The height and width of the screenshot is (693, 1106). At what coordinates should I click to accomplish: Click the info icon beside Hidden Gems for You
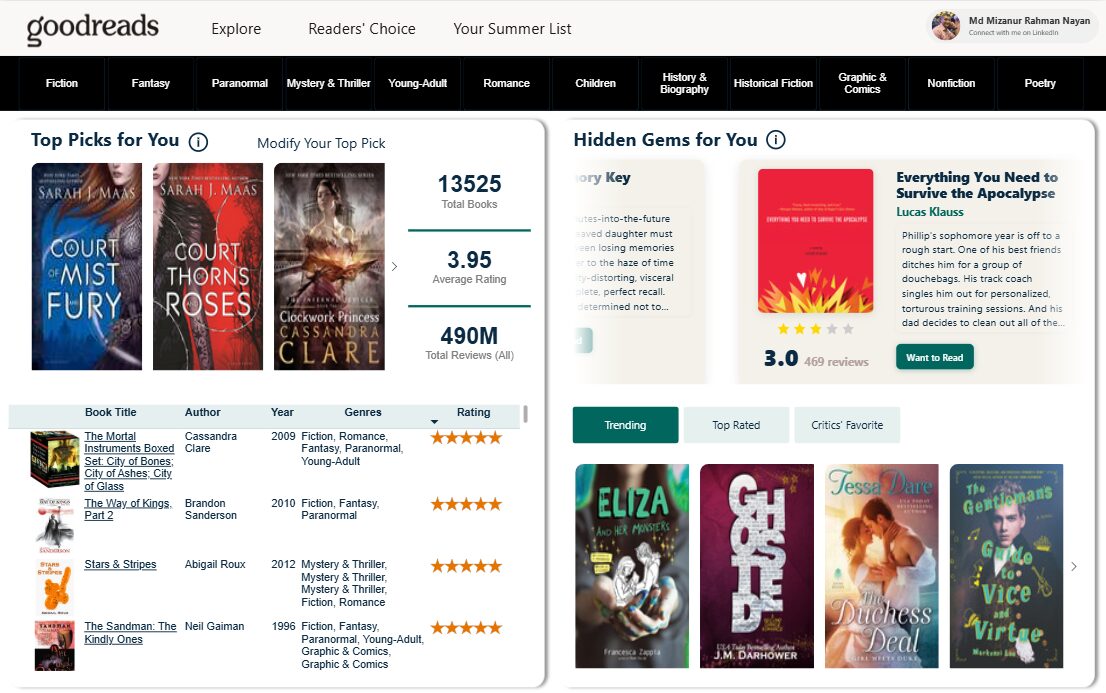[775, 140]
